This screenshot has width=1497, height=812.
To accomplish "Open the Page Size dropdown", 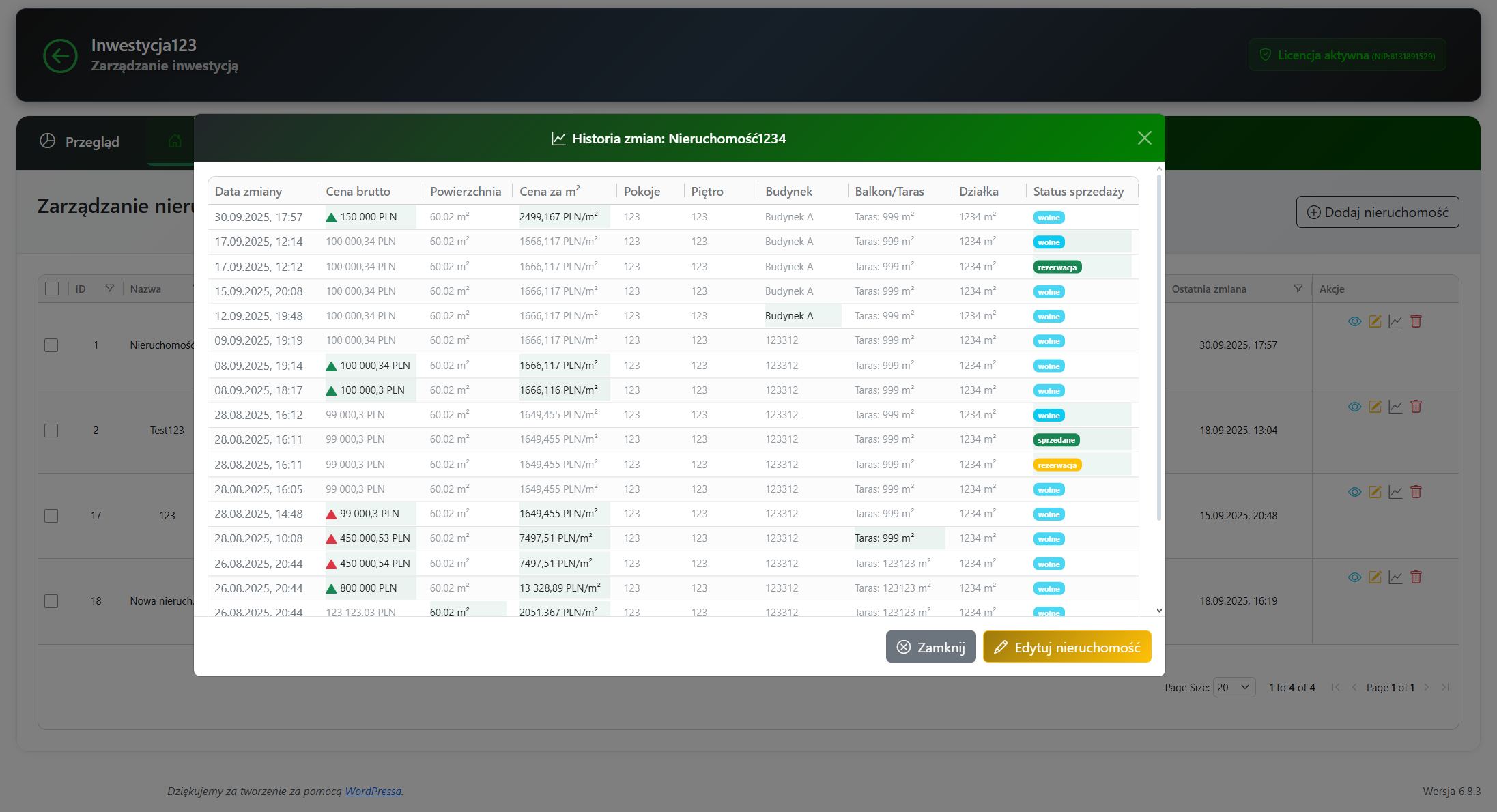I will [x=1234, y=688].
